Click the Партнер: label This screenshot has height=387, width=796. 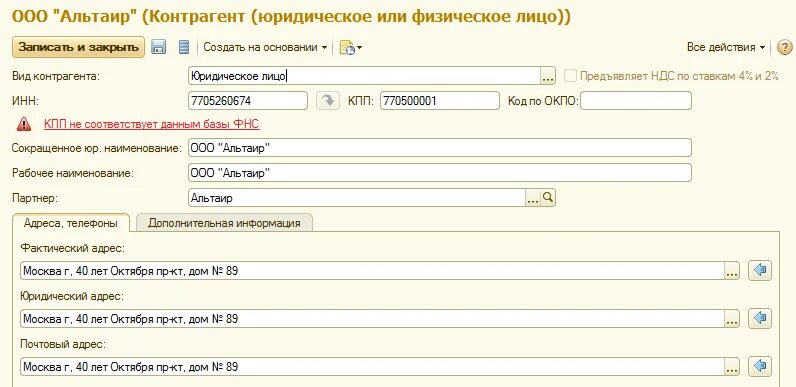pyautogui.click(x=35, y=198)
